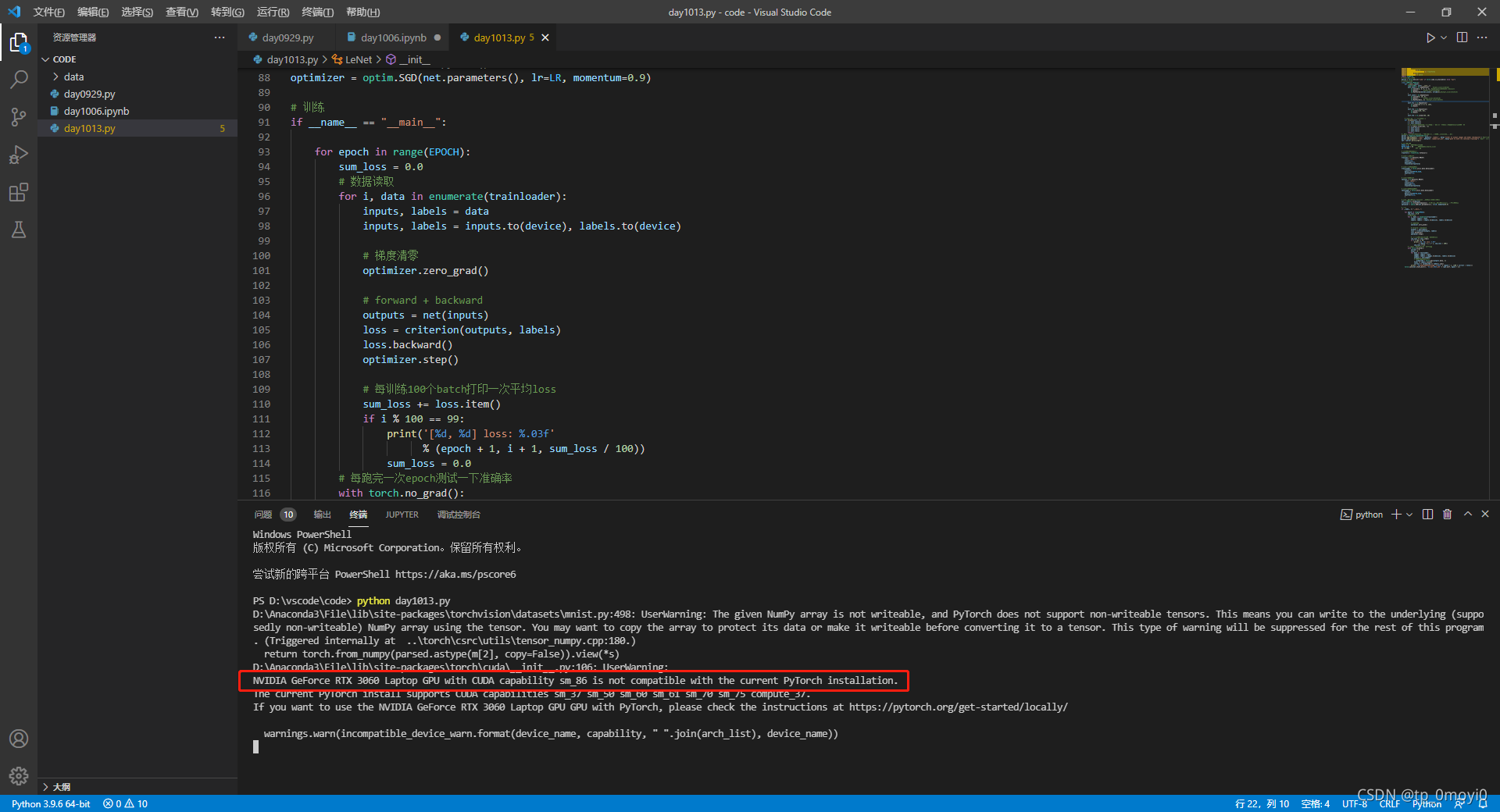Expand the data folder
Image resolution: width=1500 pixels, height=812 pixels.
(137, 77)
